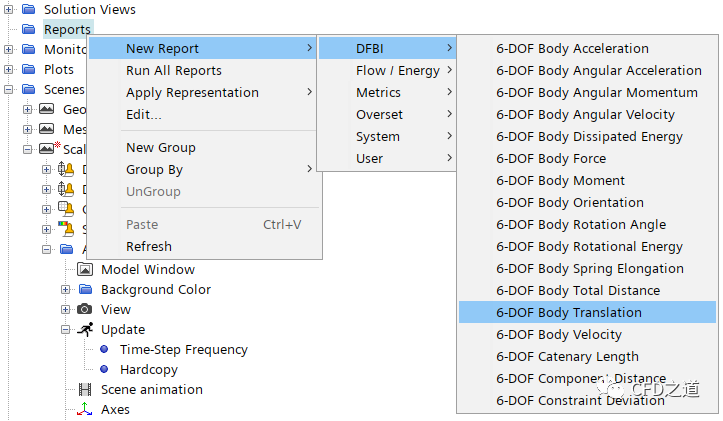Collapse the Update node

coord(65,330)
